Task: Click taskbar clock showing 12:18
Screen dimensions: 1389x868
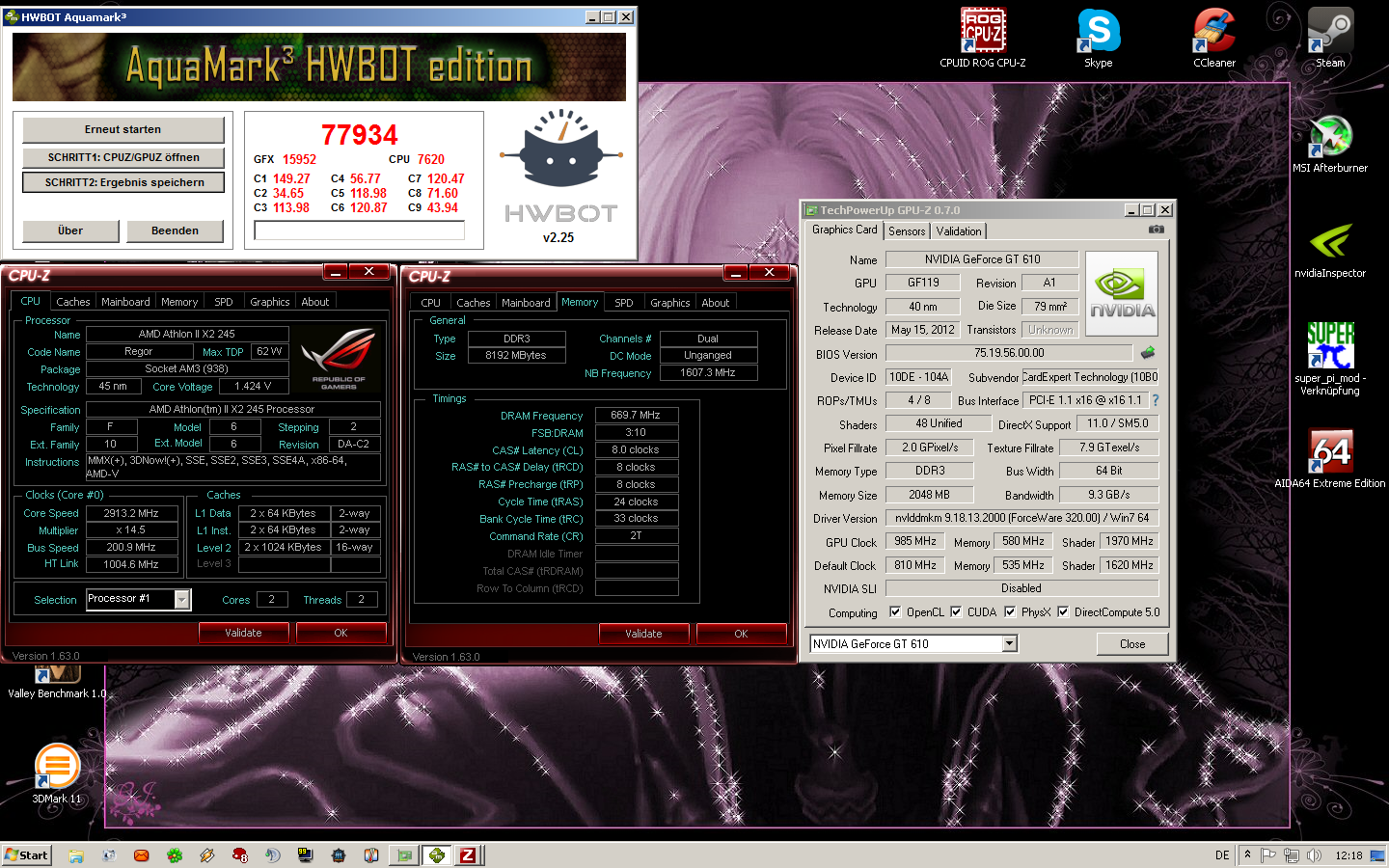Action: [x=1348, y=855]
